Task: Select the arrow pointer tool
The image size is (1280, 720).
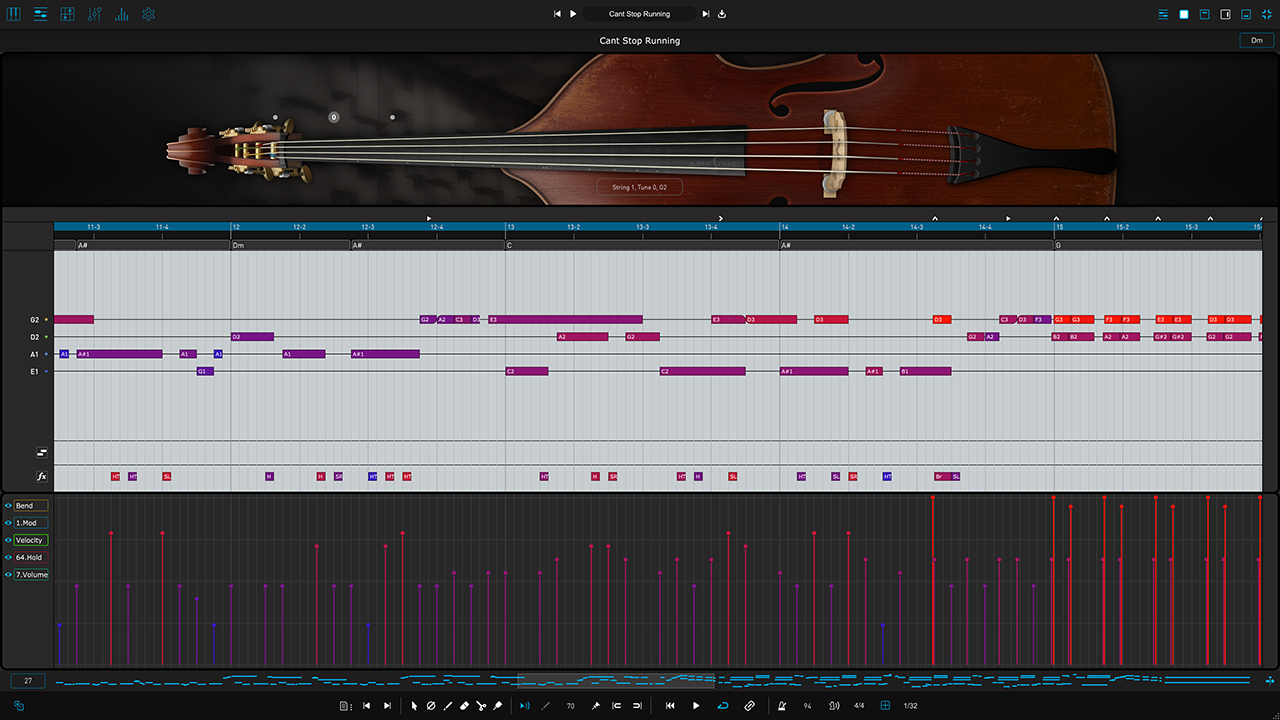Action: click(x=414, y=706)
